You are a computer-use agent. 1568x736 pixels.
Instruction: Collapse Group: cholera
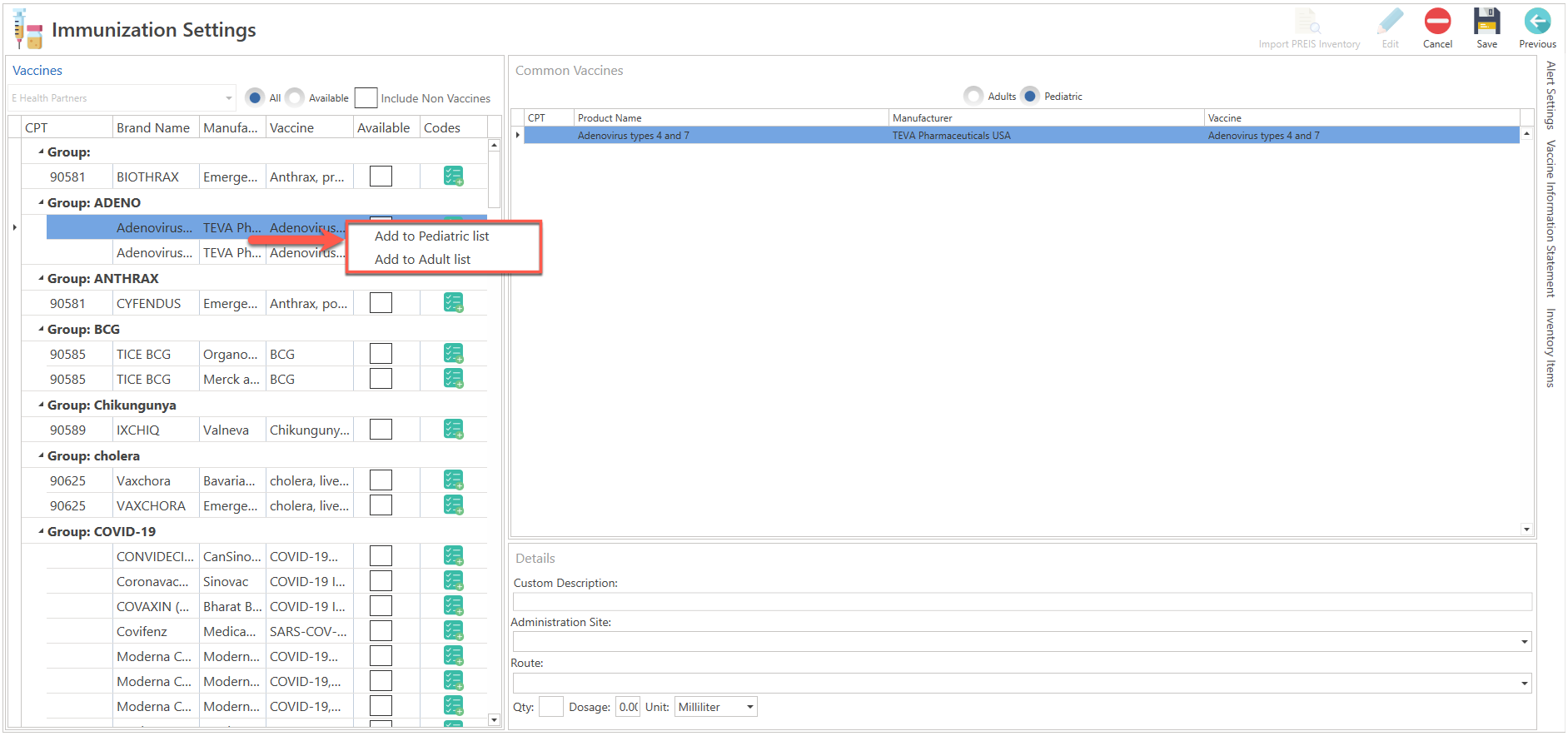[42, 455]
